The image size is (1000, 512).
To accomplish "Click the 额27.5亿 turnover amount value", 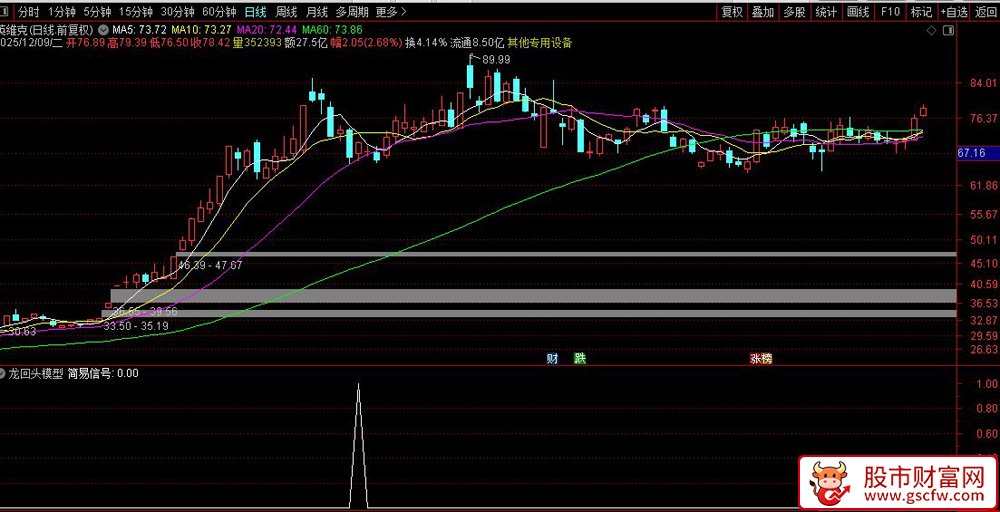I will (x=306, y=43).
